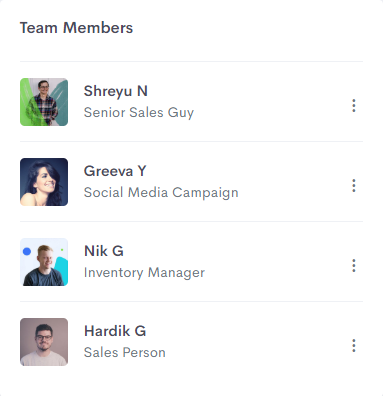Click the blue dot in Nik G's photo
This screenshot has width=383, height=396.
pos(27,252)
